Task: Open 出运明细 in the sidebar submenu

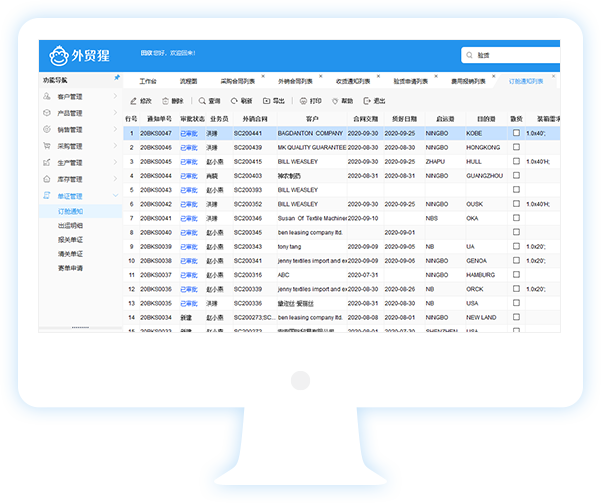Action: [70, 225]
